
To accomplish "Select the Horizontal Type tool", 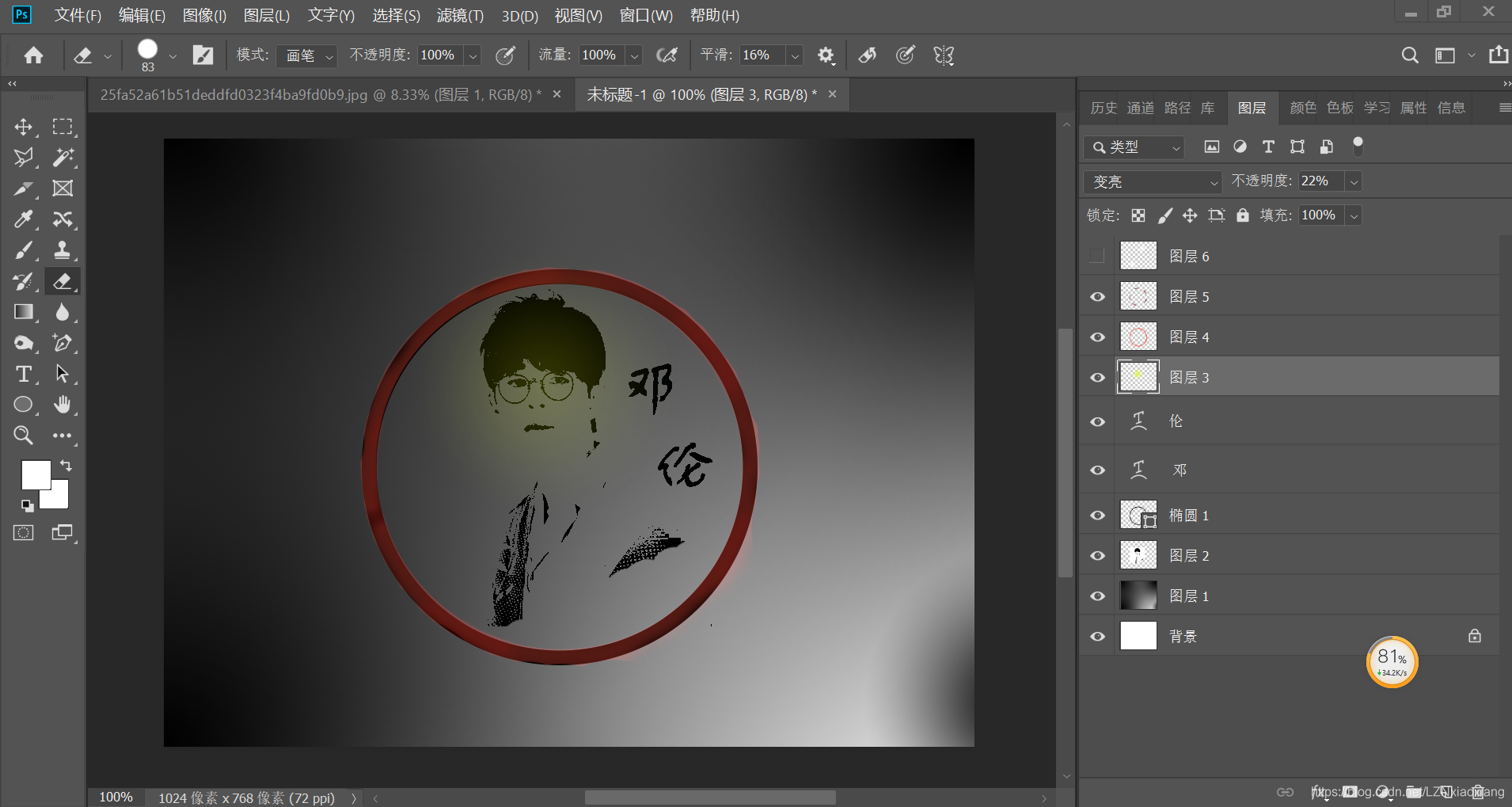I will [24, 374].
